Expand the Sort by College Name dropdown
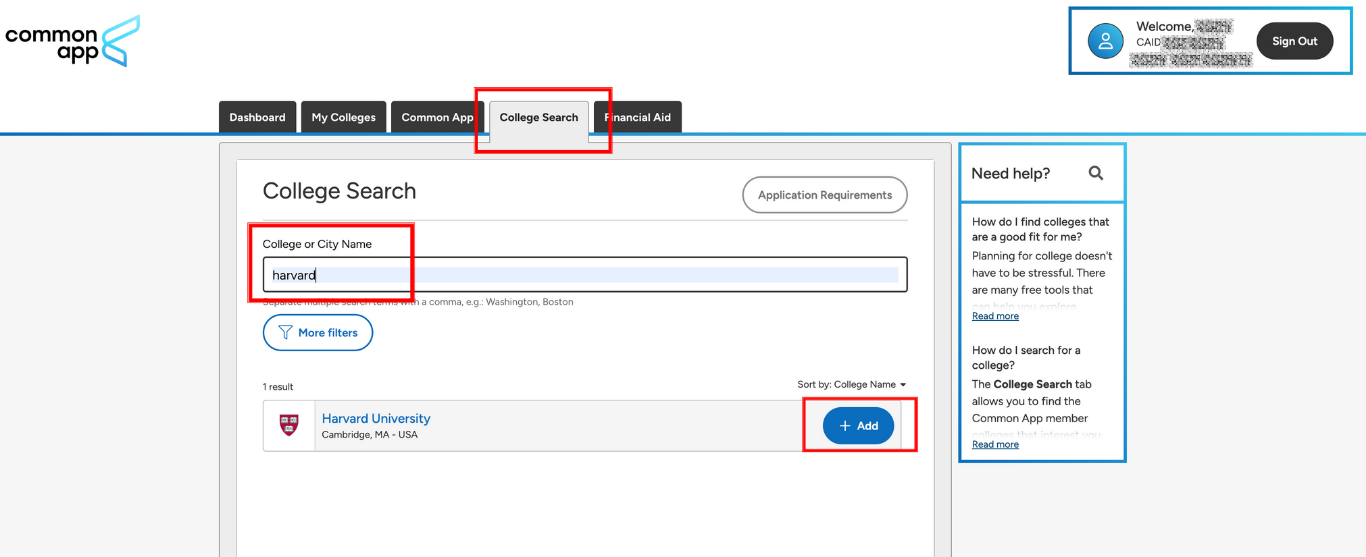 click(x=852, y=385)
